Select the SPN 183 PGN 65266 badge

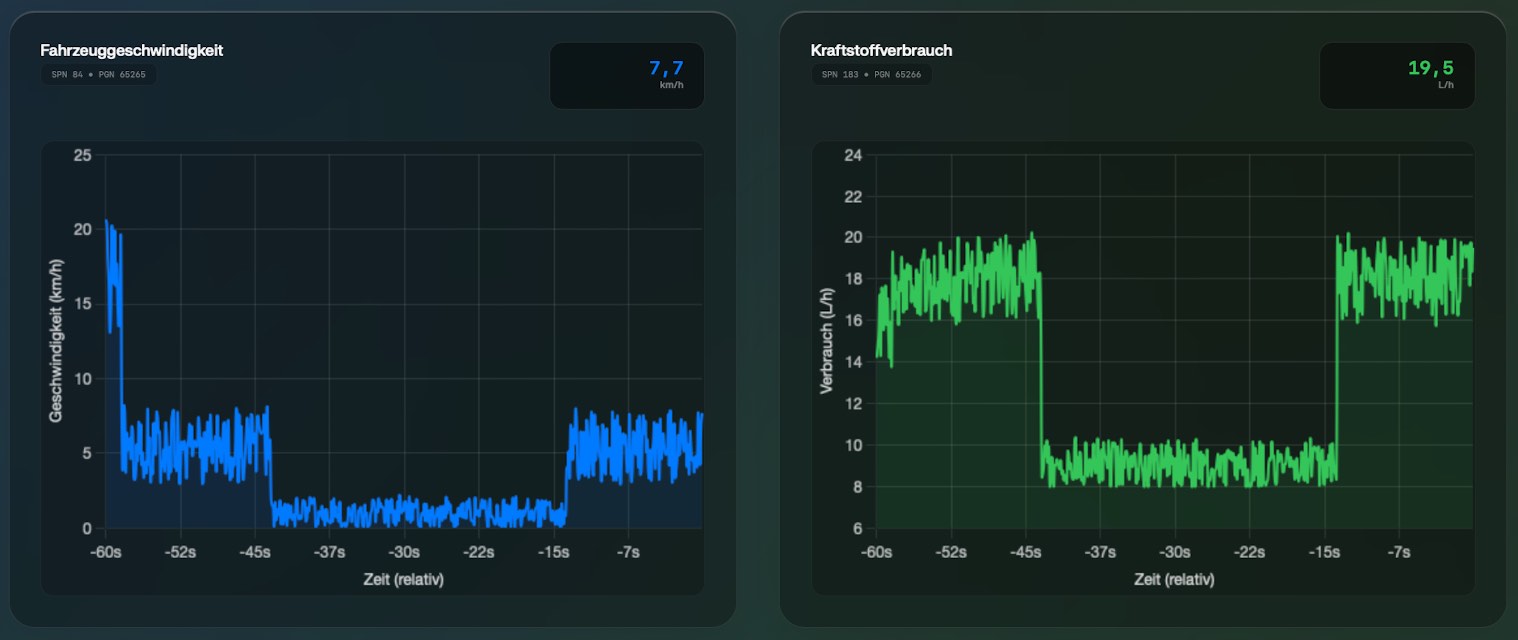click(x=871, y=75)
